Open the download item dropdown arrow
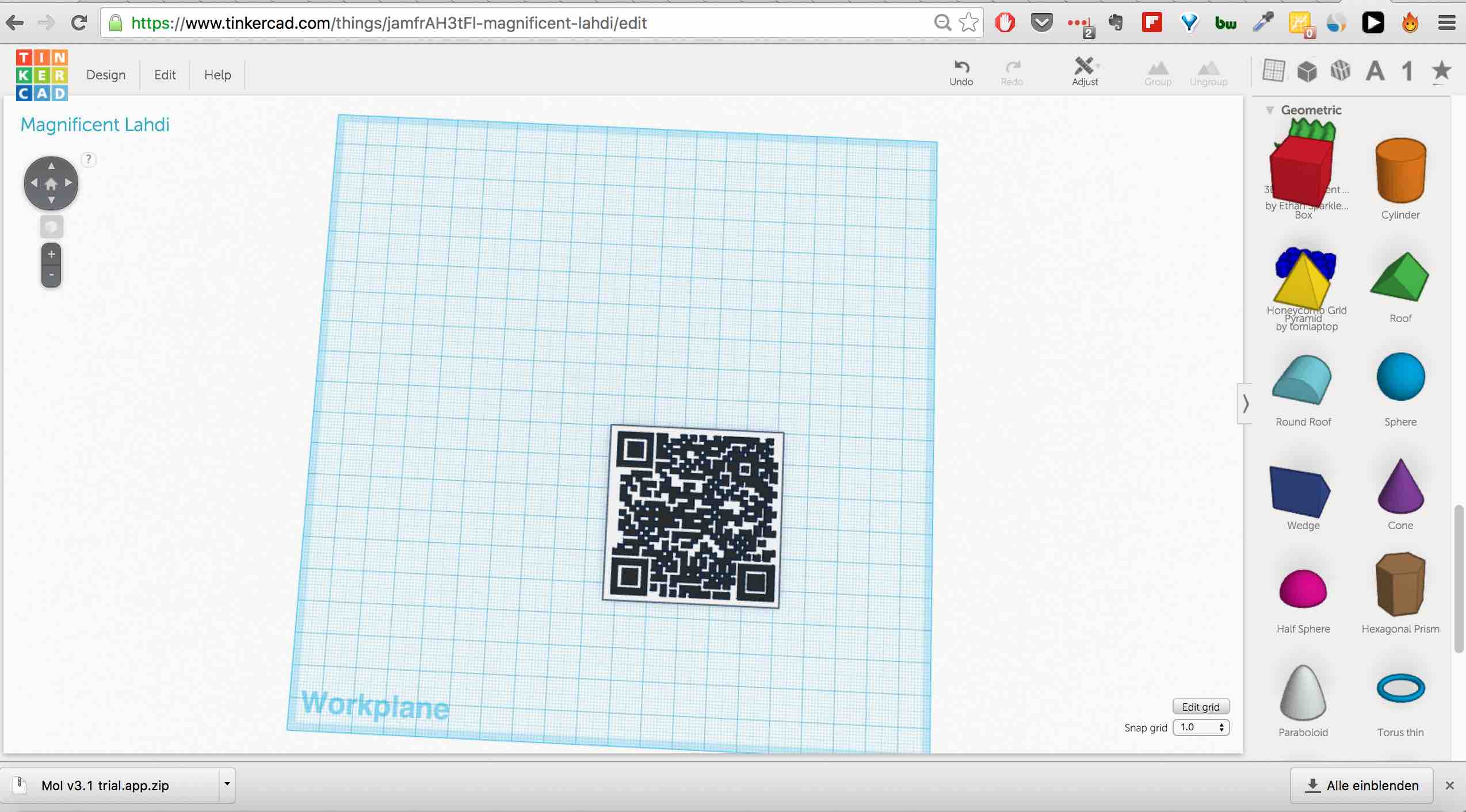 227,784
